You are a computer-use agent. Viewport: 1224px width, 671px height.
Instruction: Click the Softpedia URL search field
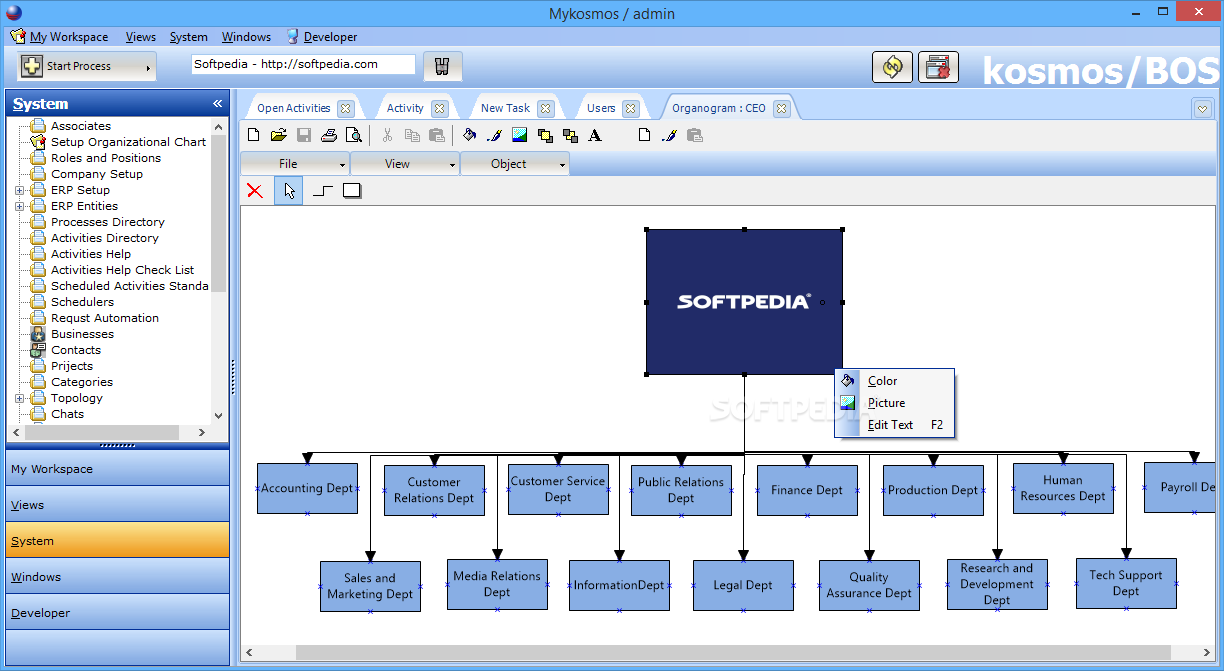[x=303, y=64]
